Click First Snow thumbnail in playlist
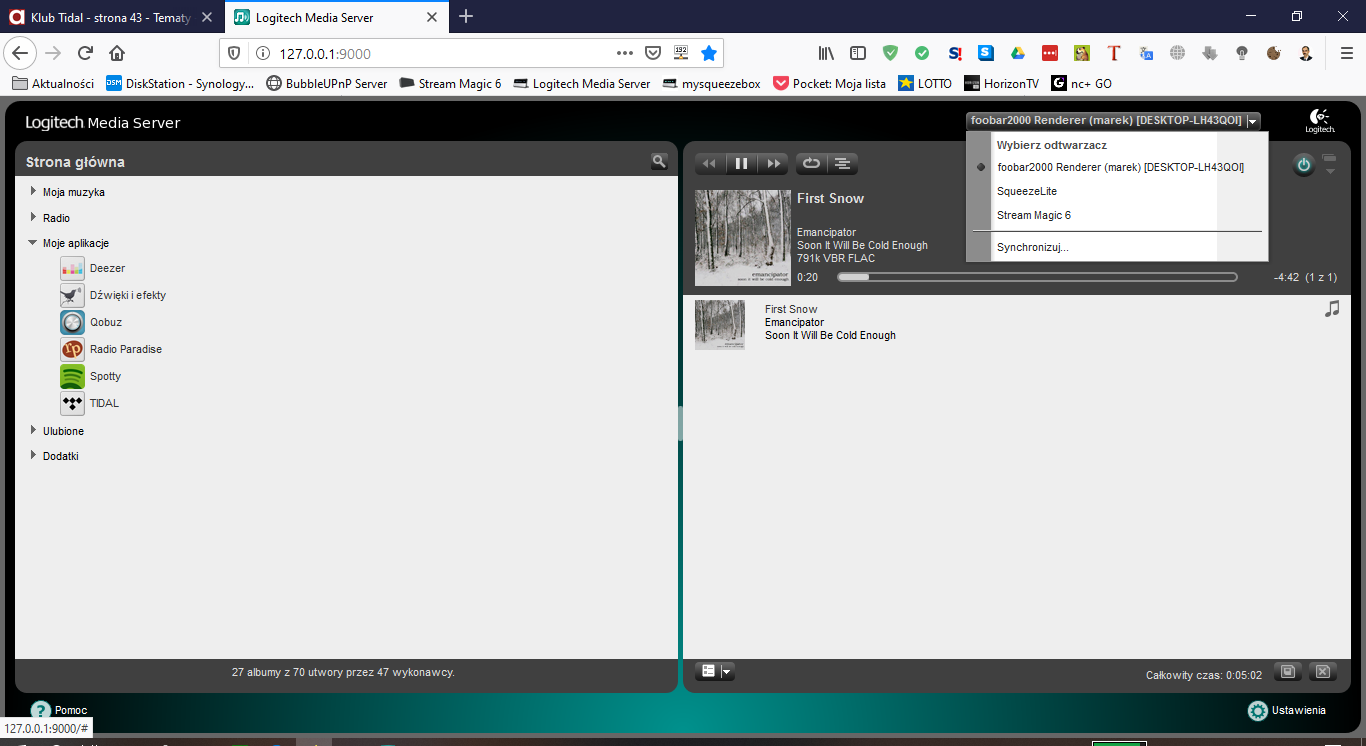Viewport: 1366px width, 746px height. pyautogui.click(x=720, y=325)
